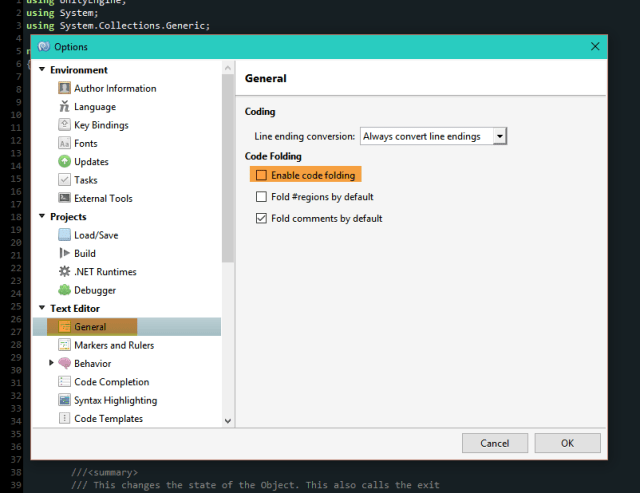Viewport: 640px width, 493px height.
Task: Click the Environment heading text
Action: tap(79, 70)
